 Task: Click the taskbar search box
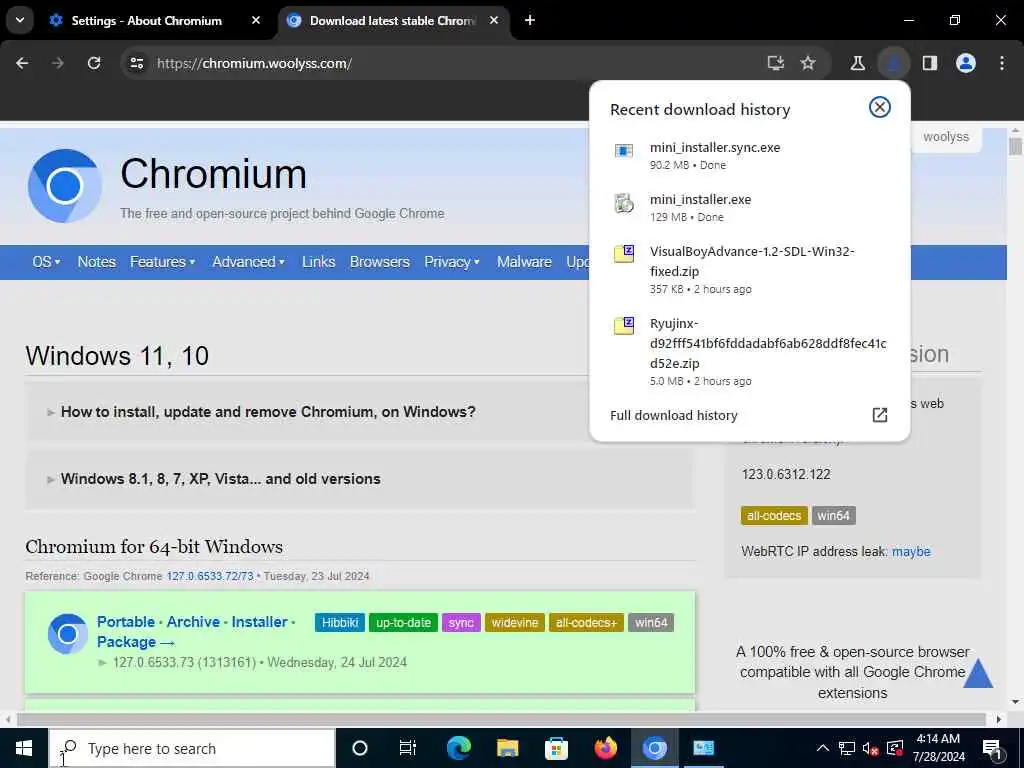[193, 748]
